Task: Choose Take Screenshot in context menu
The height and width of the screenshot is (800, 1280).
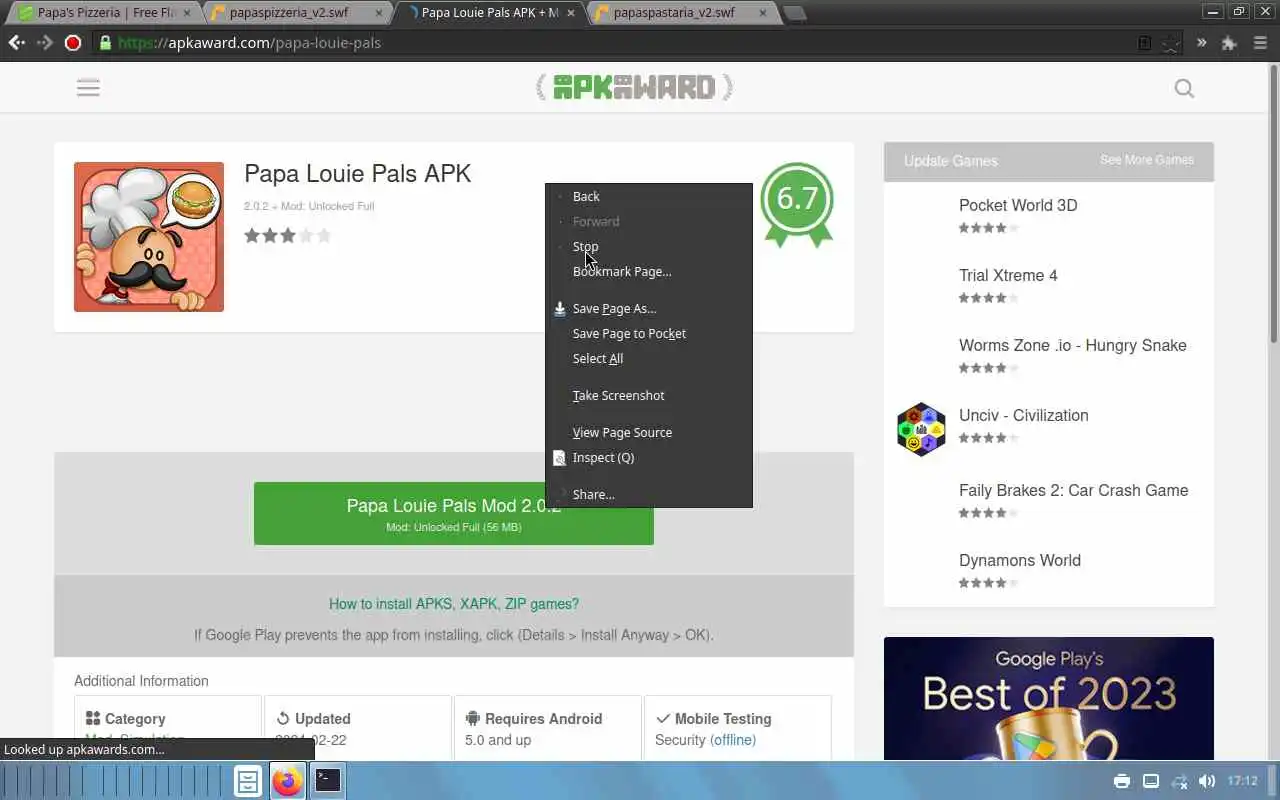Action: click(x=648, y=395)
